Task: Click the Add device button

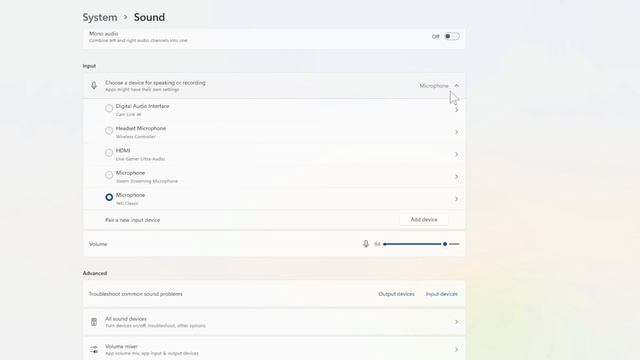Action: [x=424, y=220]
